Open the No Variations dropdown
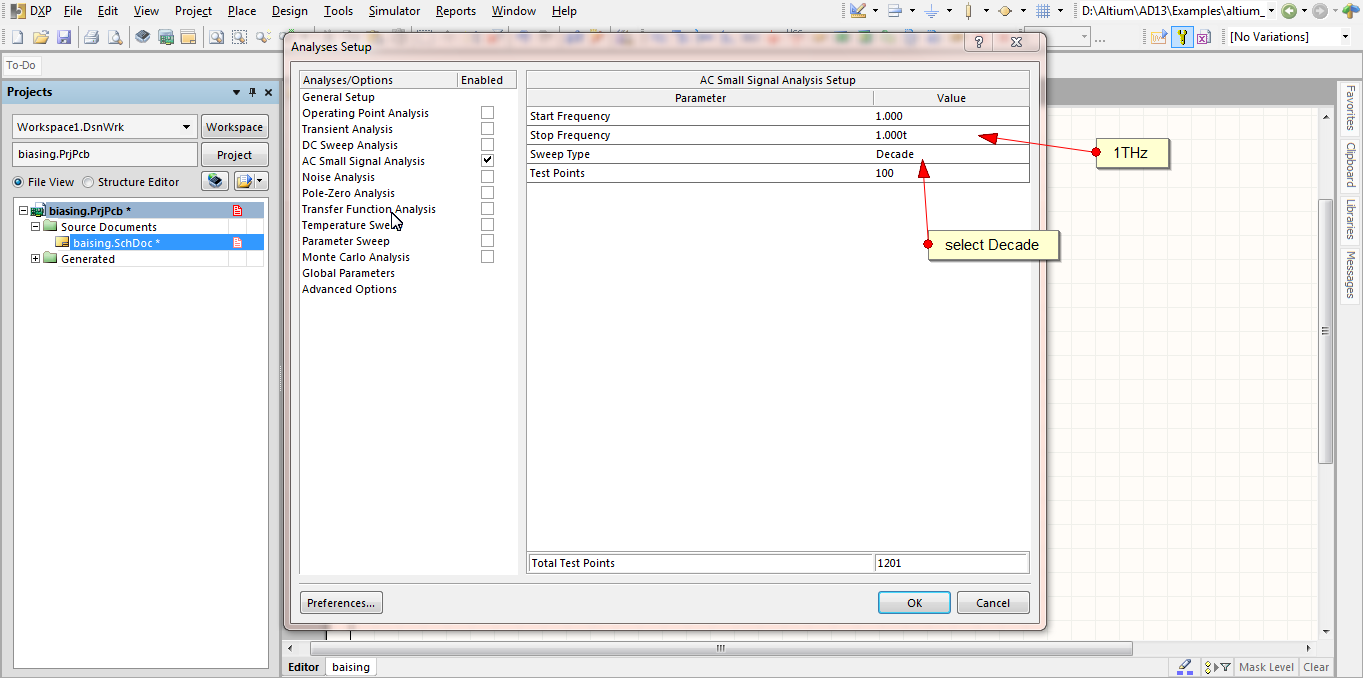Viewport: 1363px width, 678px height. [1345, 37]
